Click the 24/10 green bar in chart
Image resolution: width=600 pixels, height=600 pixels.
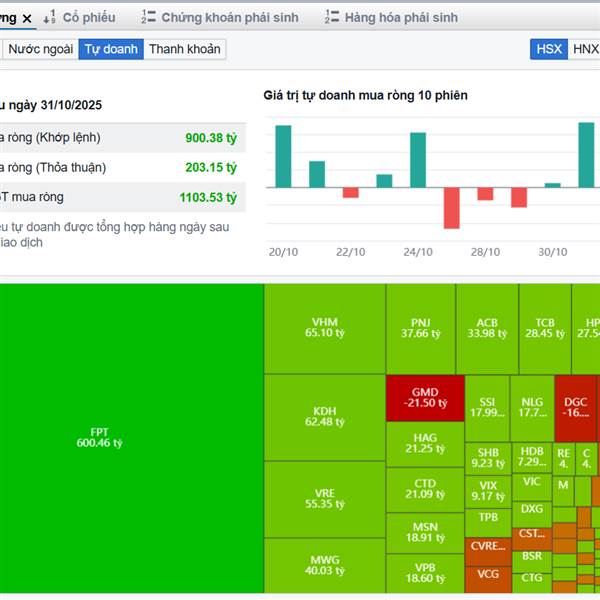point(418,160)
